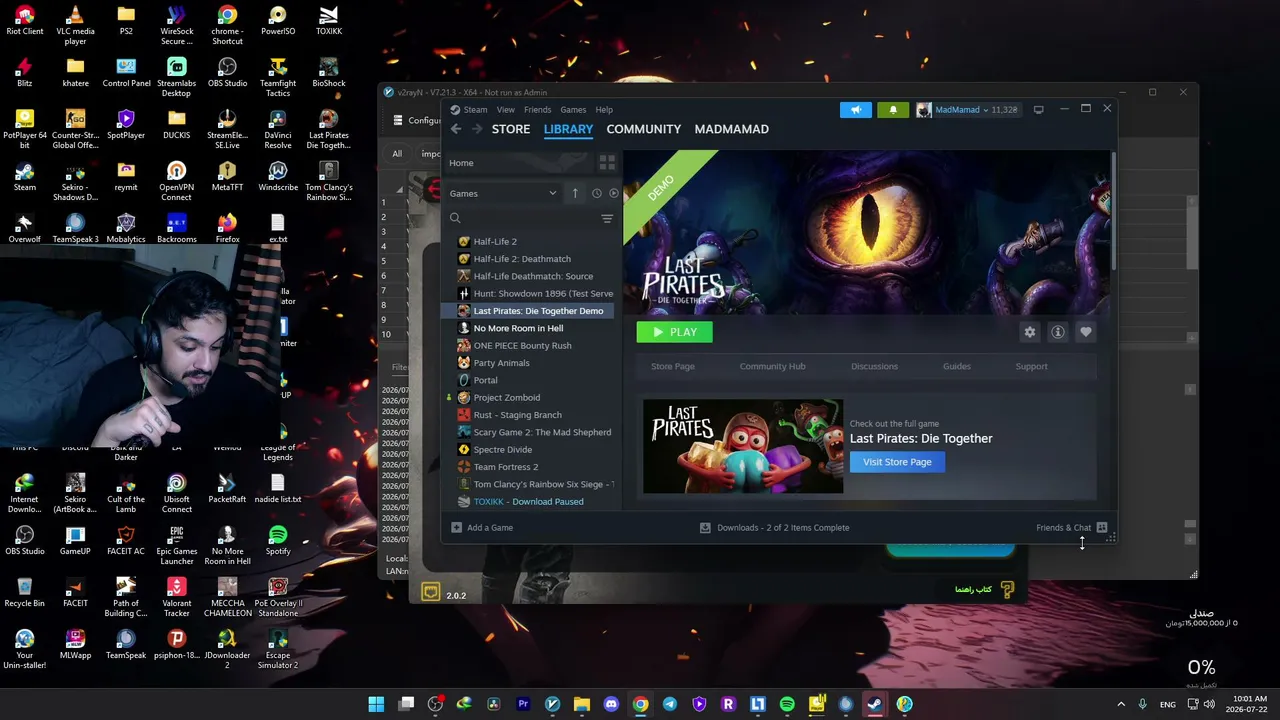Sort library by recent activity clock icon
The image size is (1280, 720).
click(x=597, y=193)
